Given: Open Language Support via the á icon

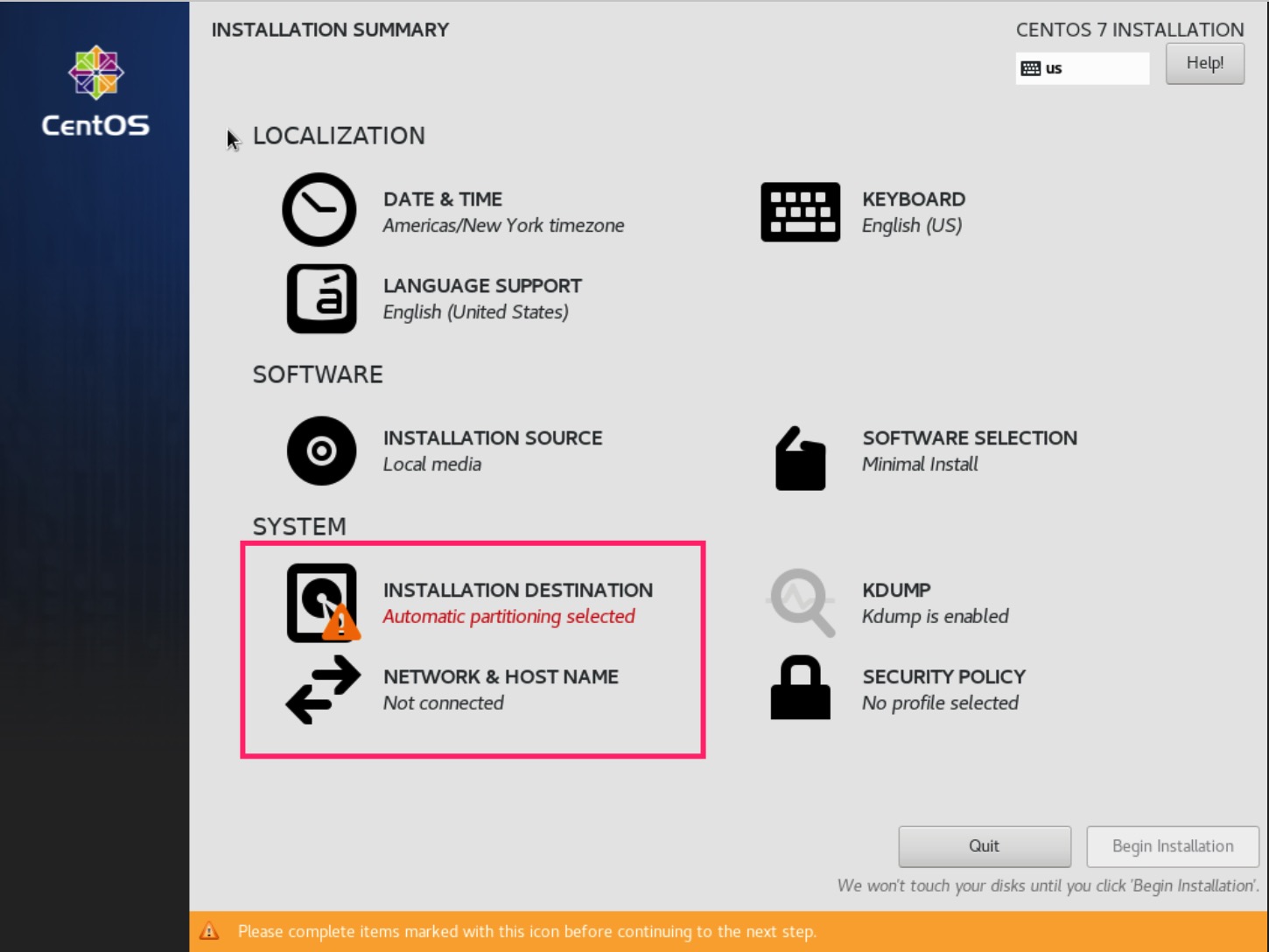Looking at the screenshot, I should (x=321, y=298).
